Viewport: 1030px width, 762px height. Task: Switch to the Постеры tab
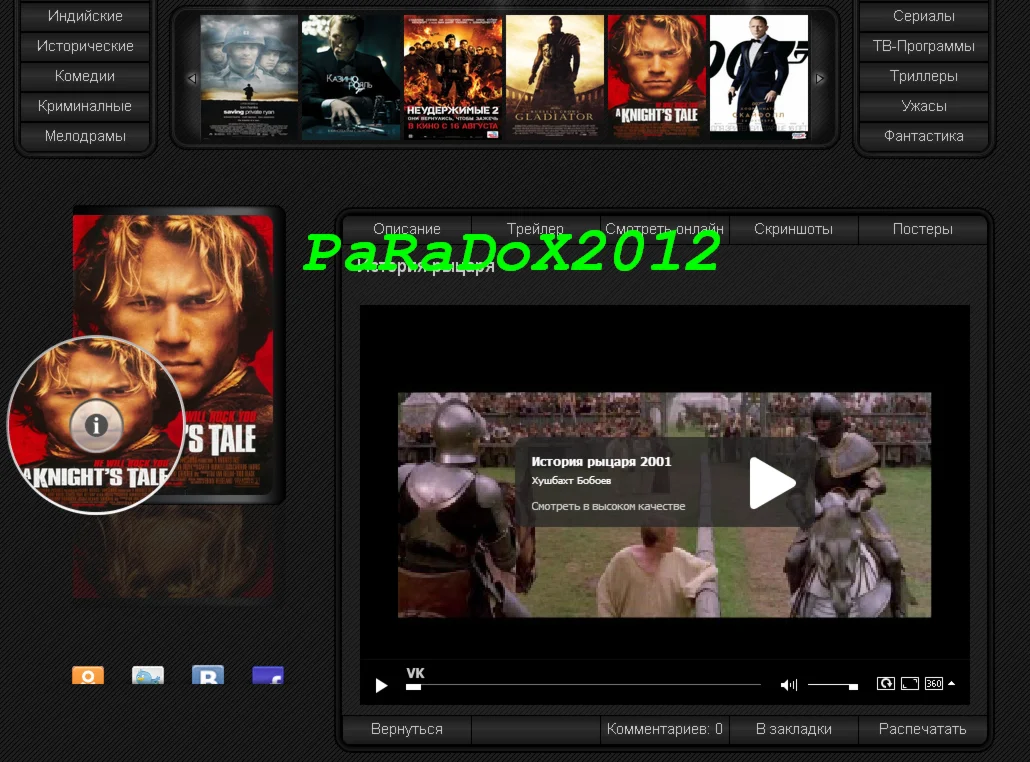coord(922,229)
